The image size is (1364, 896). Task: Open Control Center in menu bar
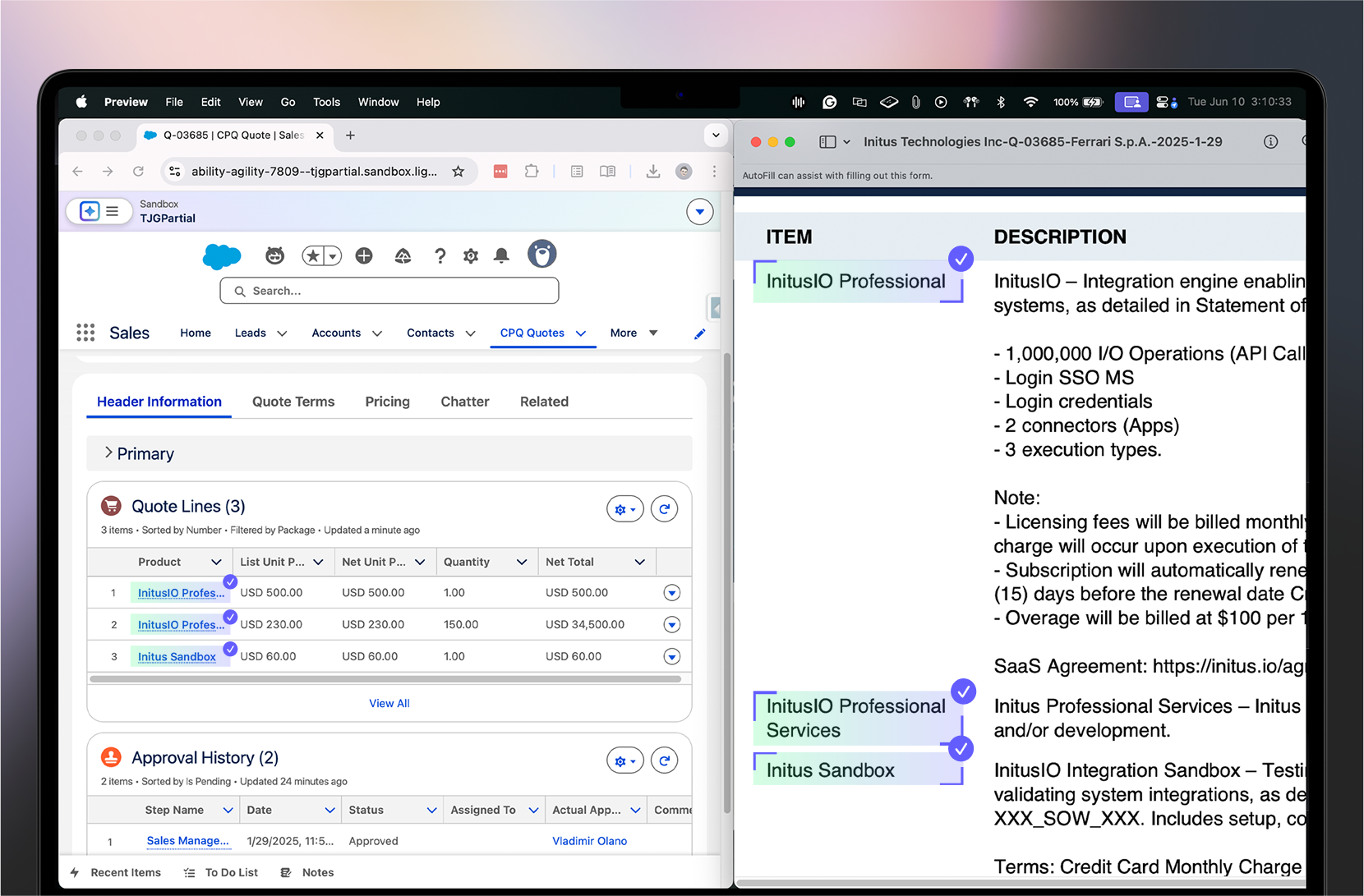coord(1166,102)
